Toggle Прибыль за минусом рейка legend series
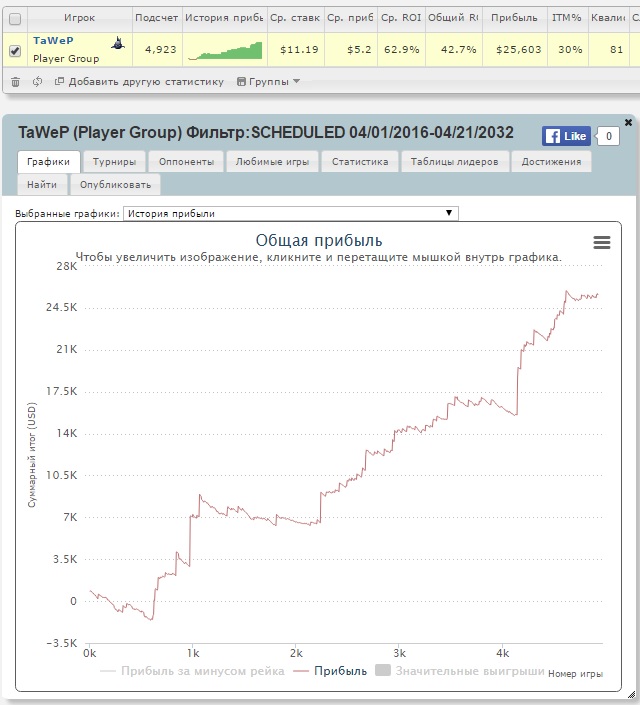This screenshot has height=705, width=640. [x=192, y=671]
